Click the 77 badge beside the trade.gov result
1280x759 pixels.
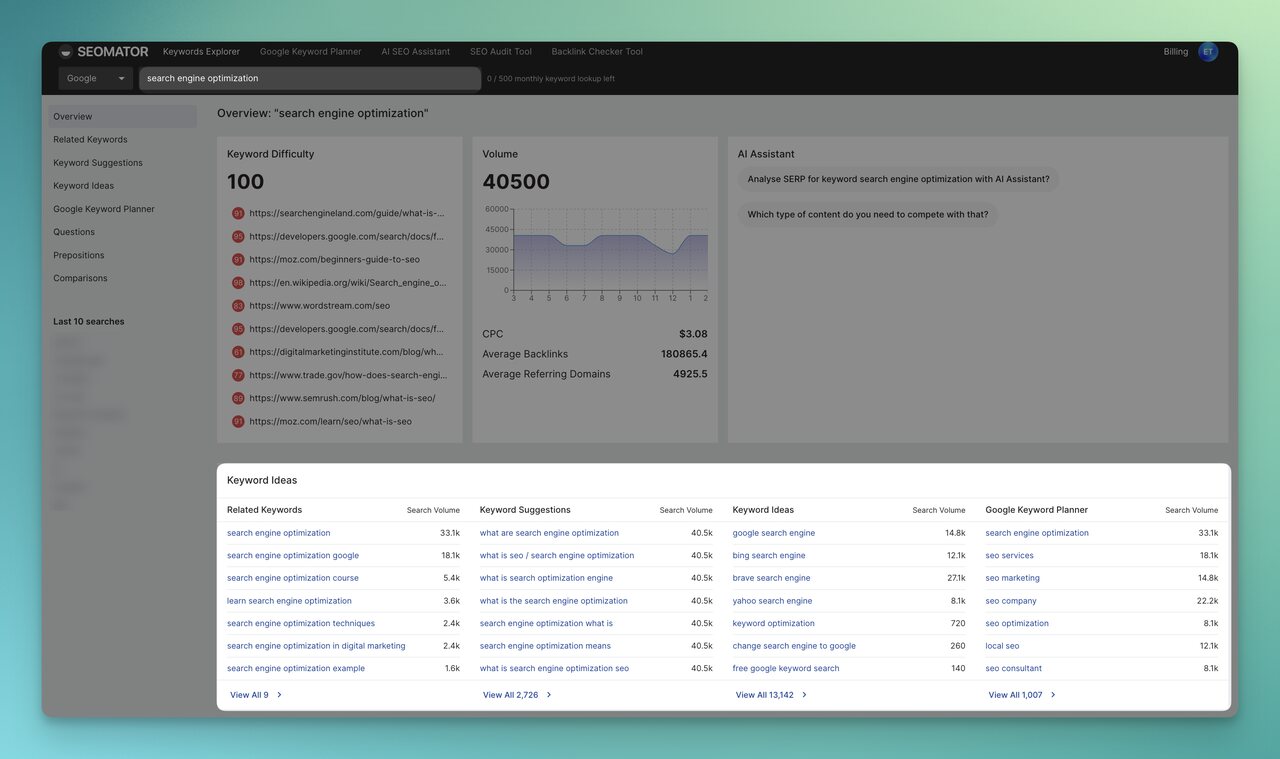[237, 374]
